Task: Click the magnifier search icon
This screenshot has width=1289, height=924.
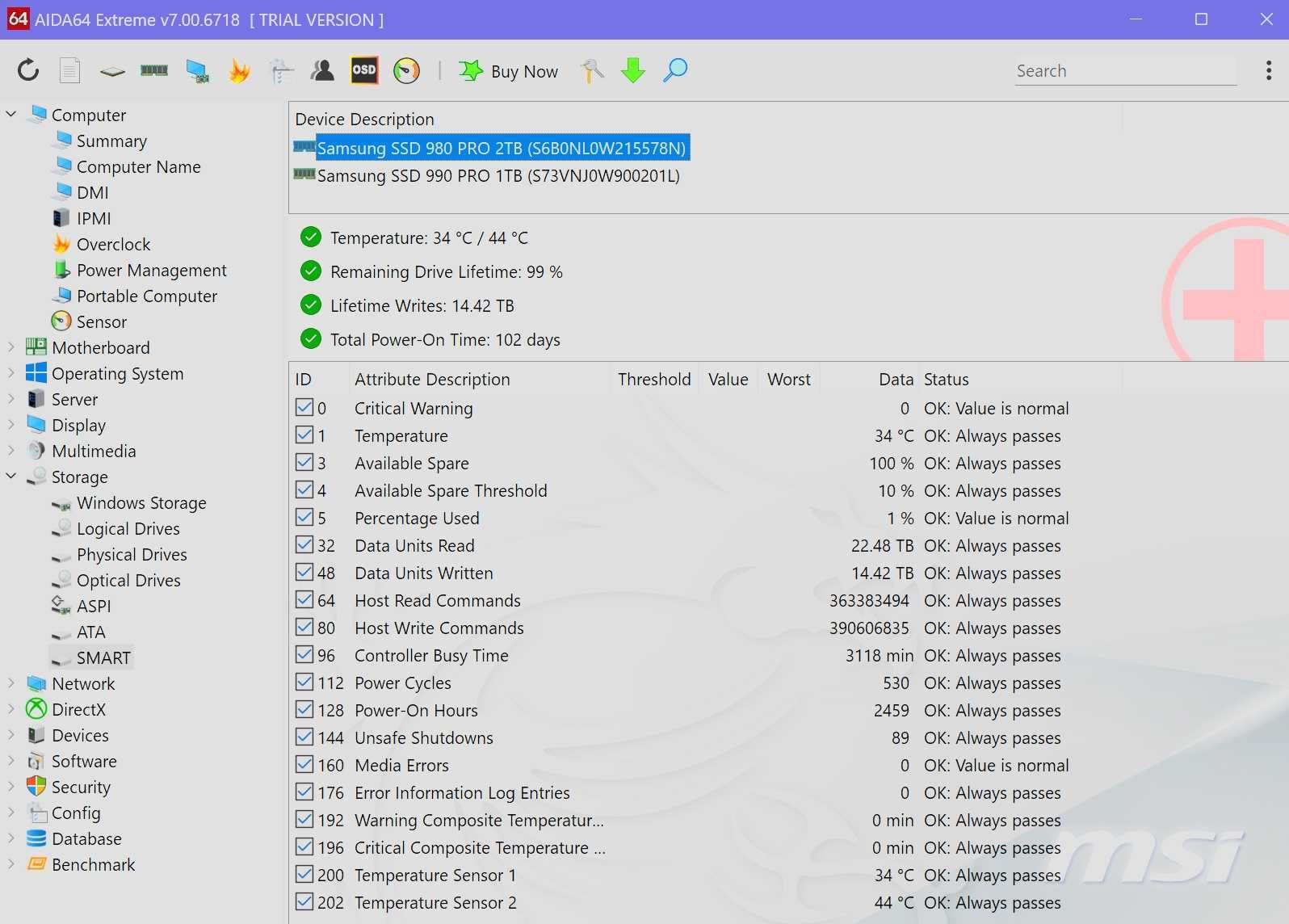Action: tap(675, 71)
